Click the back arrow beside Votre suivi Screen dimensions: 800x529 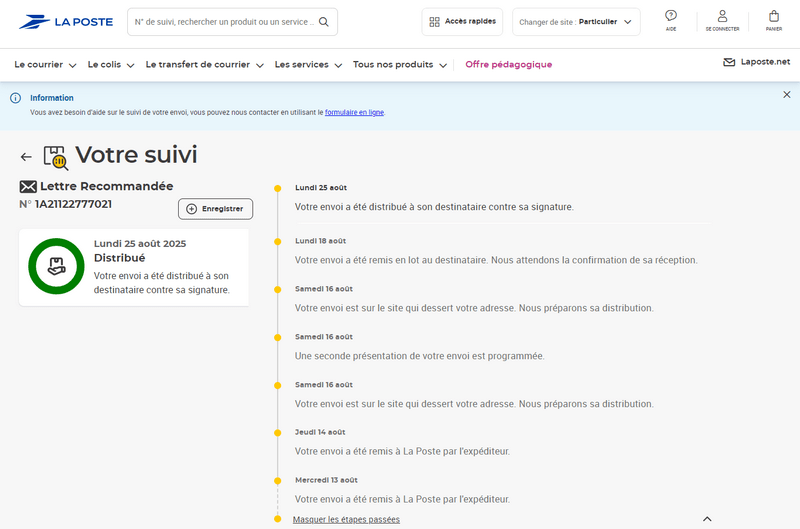point(26,157)
